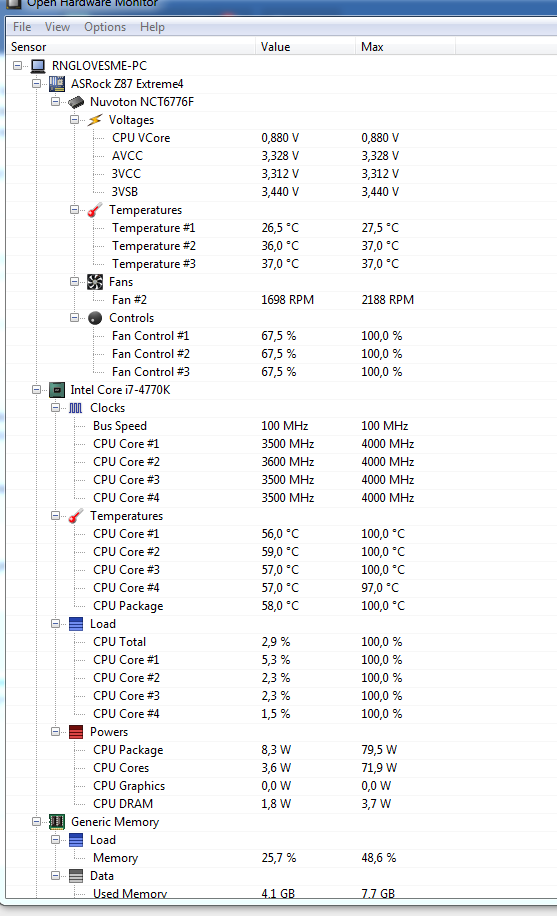Collapse the Generic Memory node
The height and width of the screenshot is (916, 557).
pyautogui.click(x=36, y=822)
